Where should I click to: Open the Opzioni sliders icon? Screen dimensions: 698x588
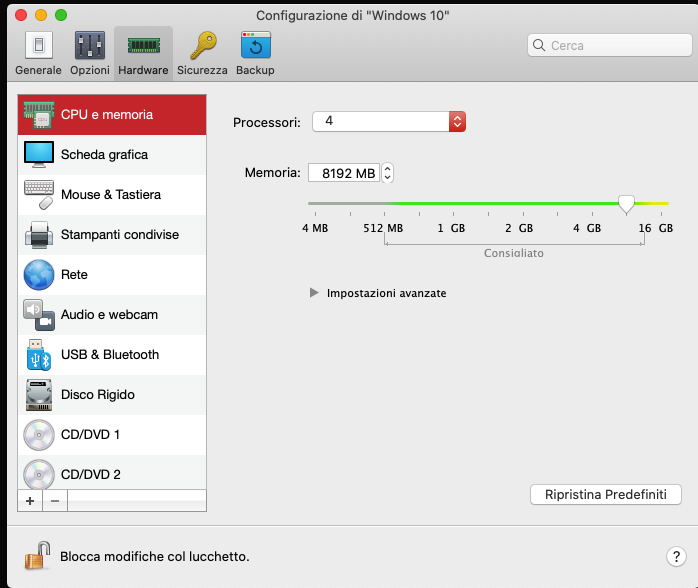pos(90,45)
